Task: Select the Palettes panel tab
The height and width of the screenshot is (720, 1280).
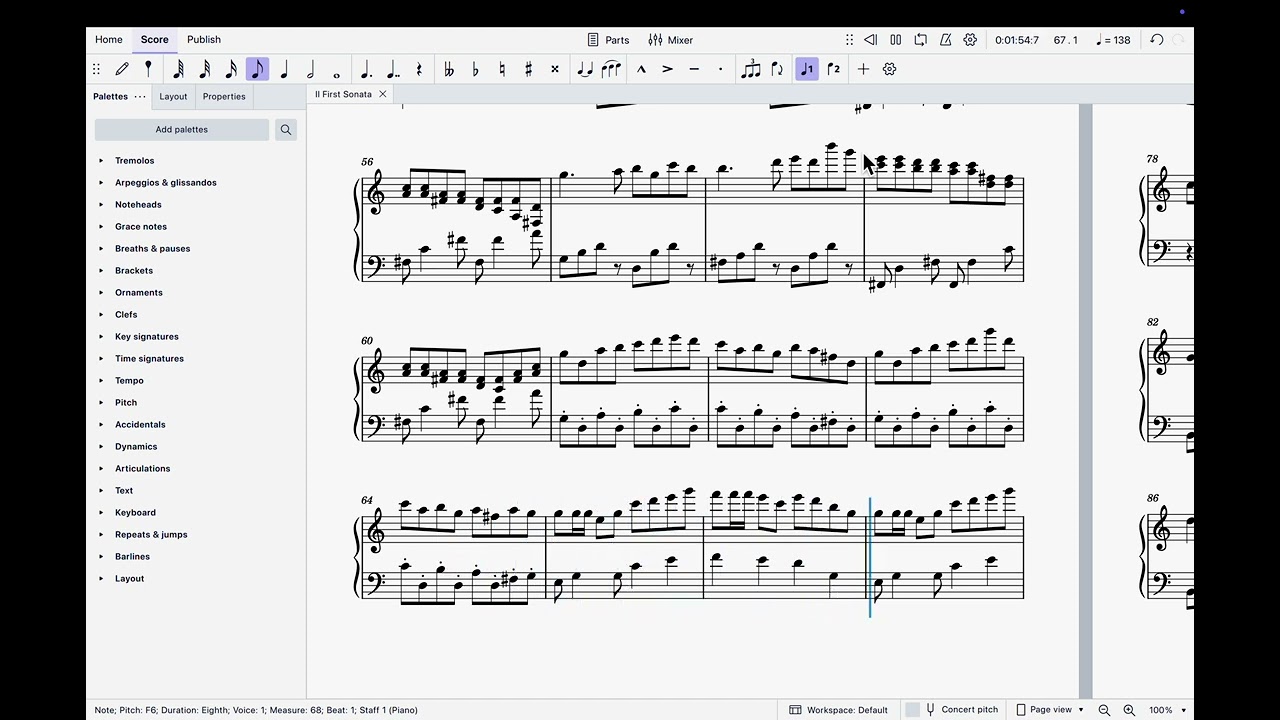Action: tap(110, 97)
